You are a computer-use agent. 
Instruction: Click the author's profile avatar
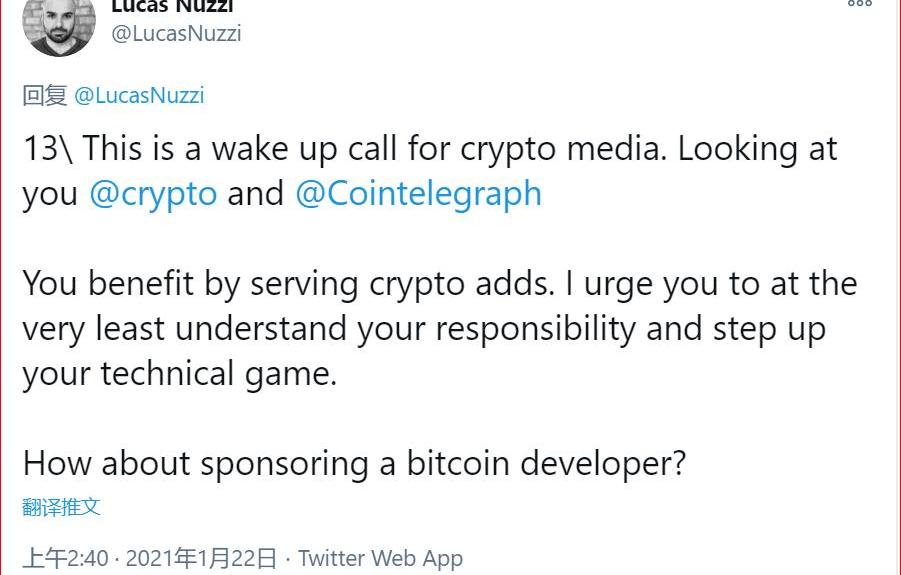click(59, 22)
